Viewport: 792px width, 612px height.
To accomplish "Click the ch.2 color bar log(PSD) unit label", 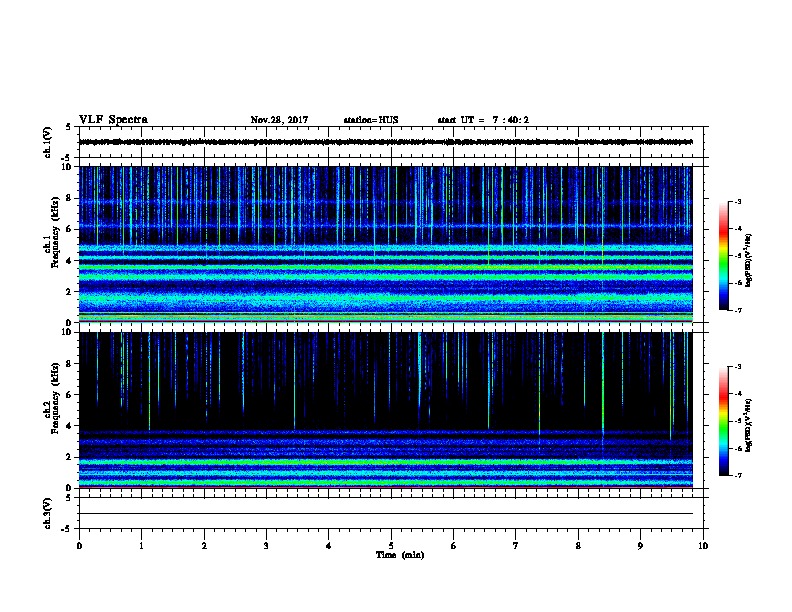I will coord(749,425).
